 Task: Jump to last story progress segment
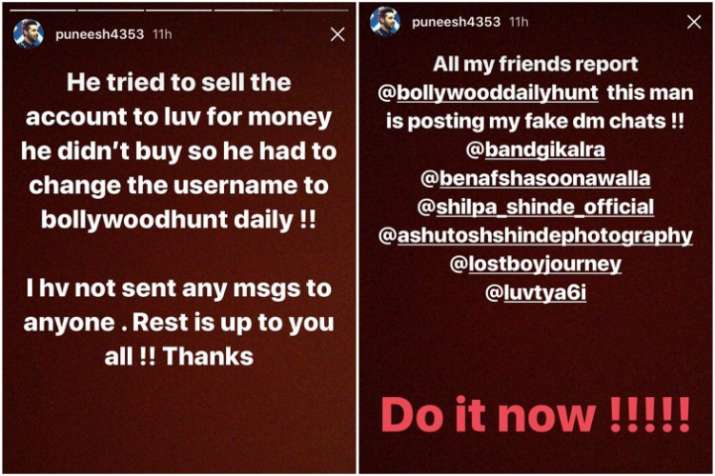(x=315, y=10)
